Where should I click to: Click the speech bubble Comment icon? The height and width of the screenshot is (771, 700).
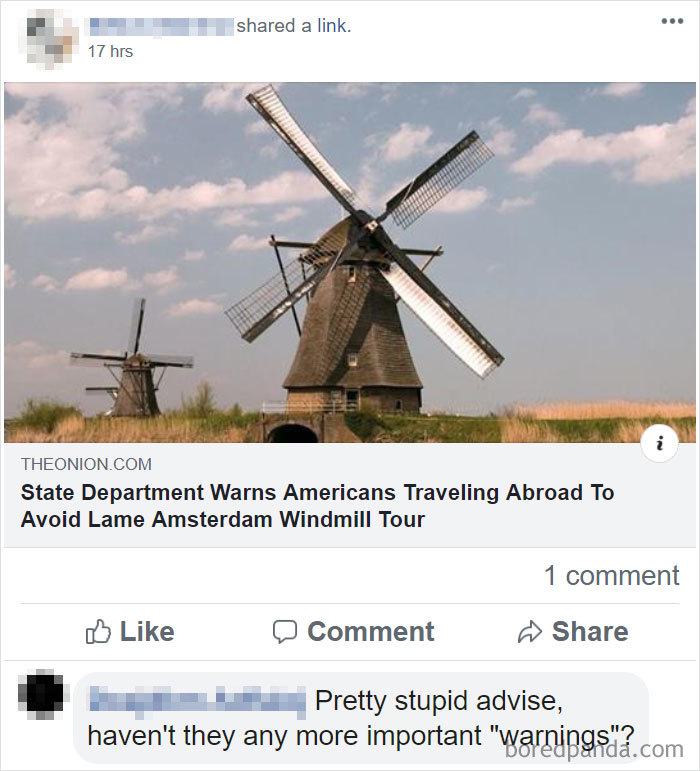click(x=285, y=632)
